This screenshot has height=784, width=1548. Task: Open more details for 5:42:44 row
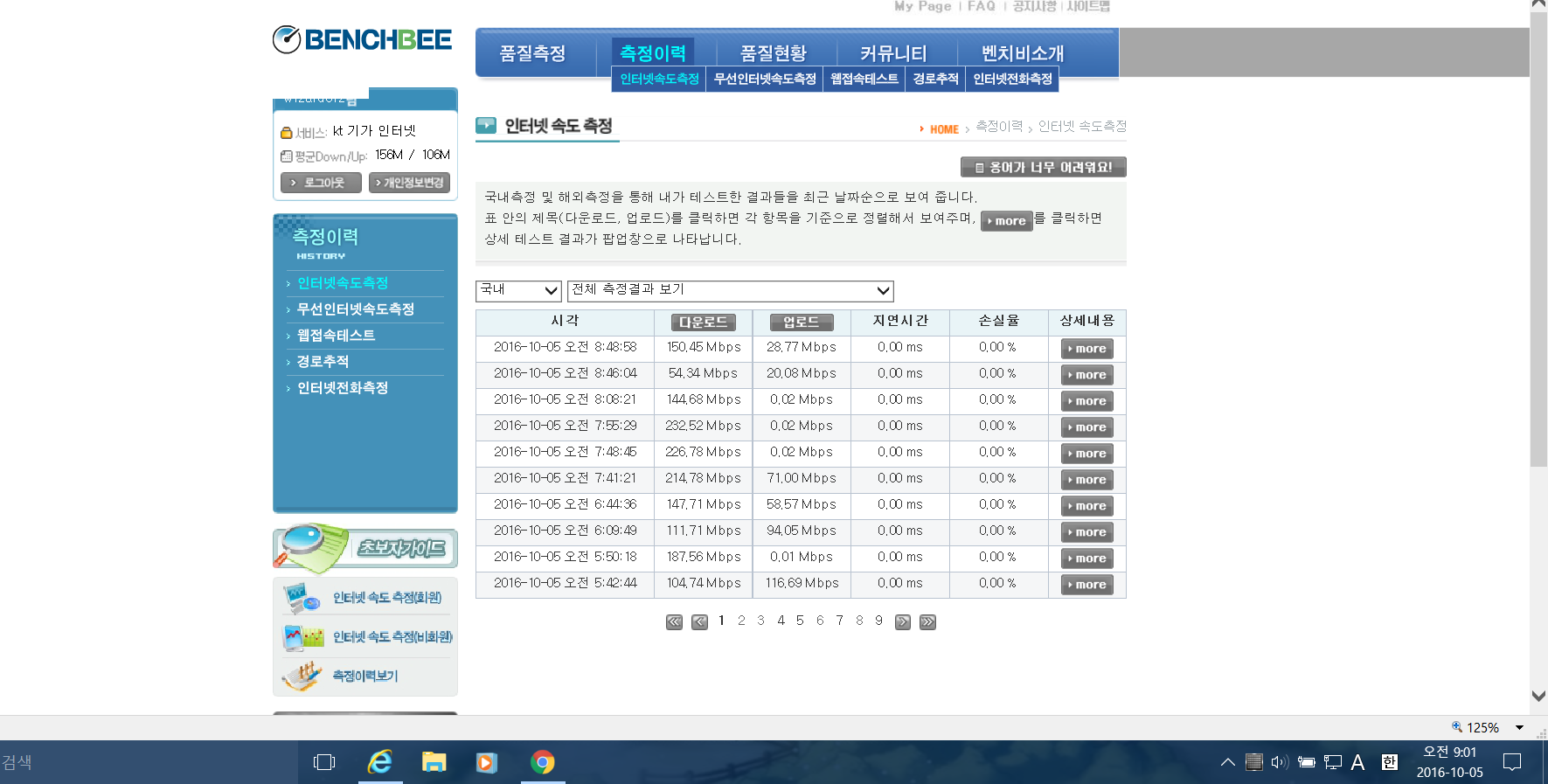tap(1086, 585)
